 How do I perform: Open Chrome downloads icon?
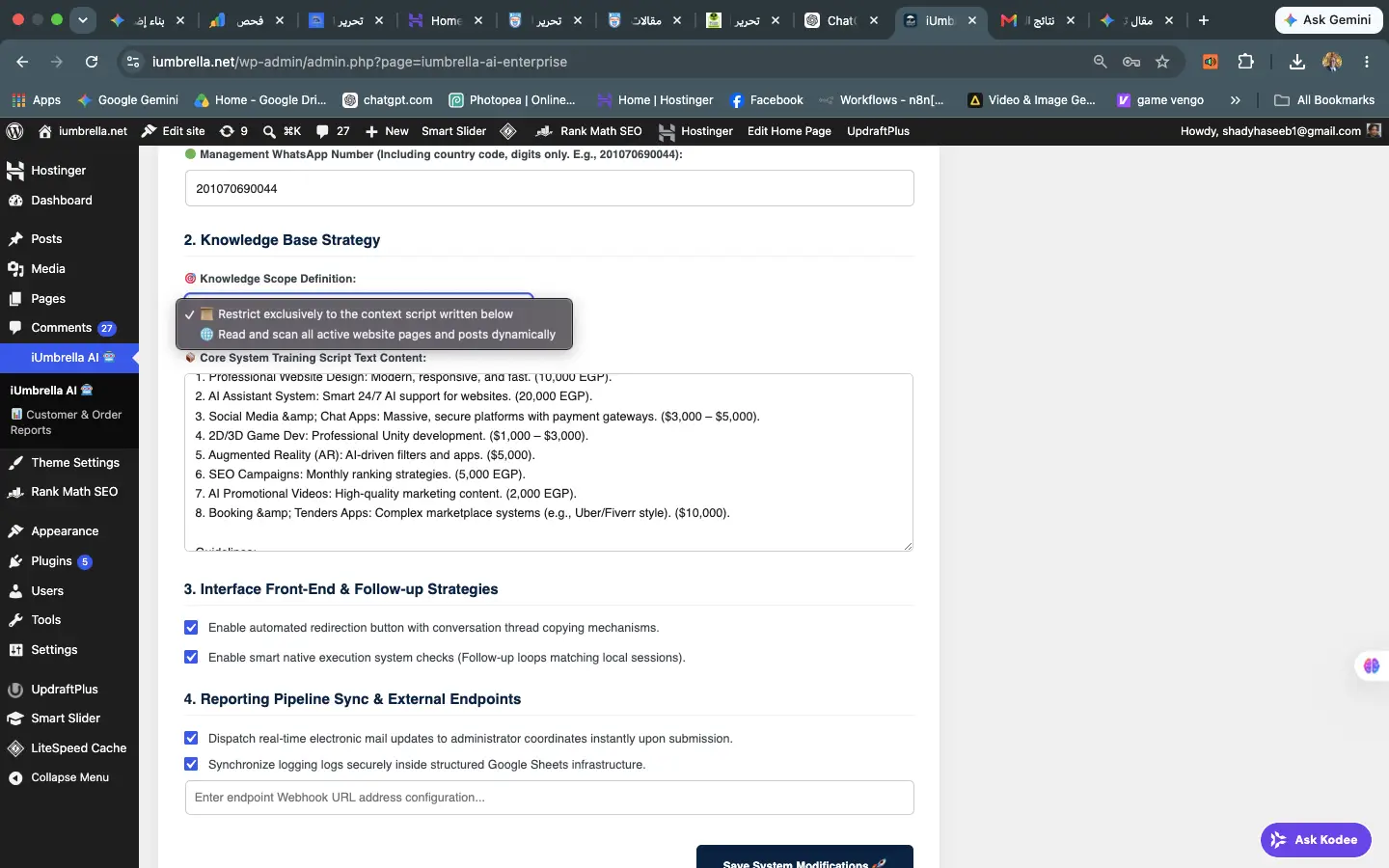coord(1297,62)
